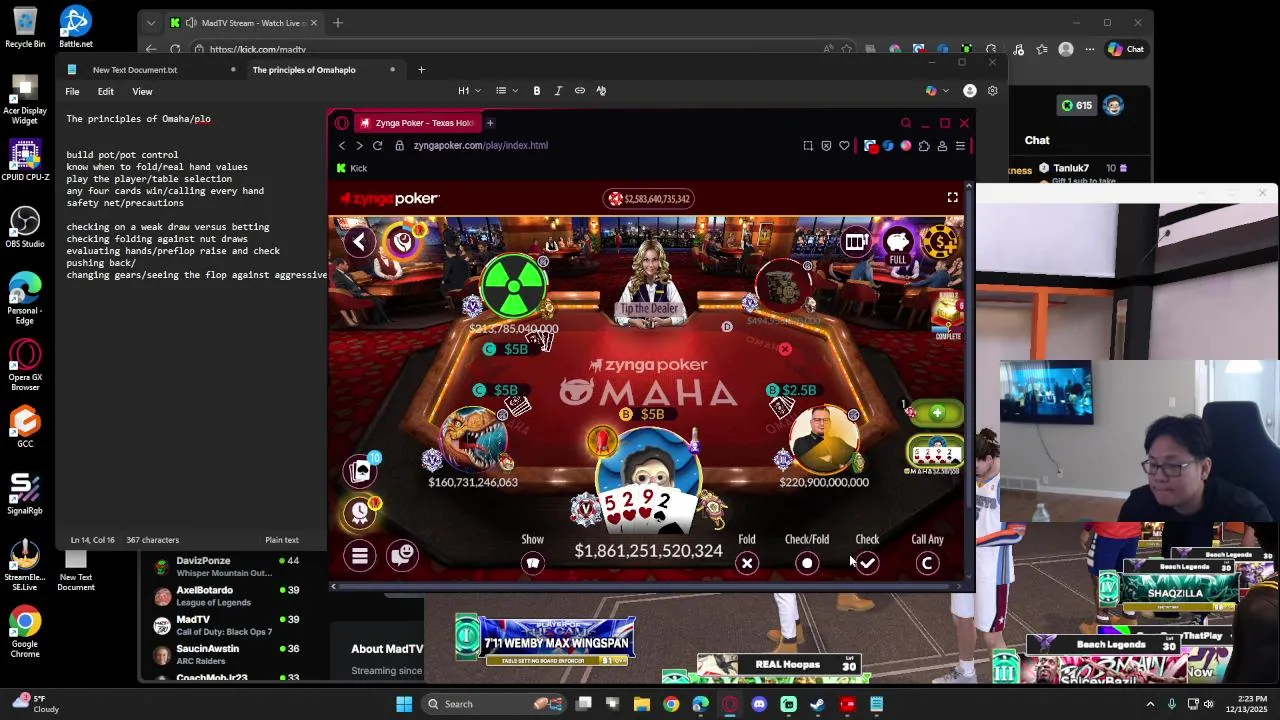Open the card collection icon with badge 10
Viewport: 1280px width, 720px height.
coord(361,470)
